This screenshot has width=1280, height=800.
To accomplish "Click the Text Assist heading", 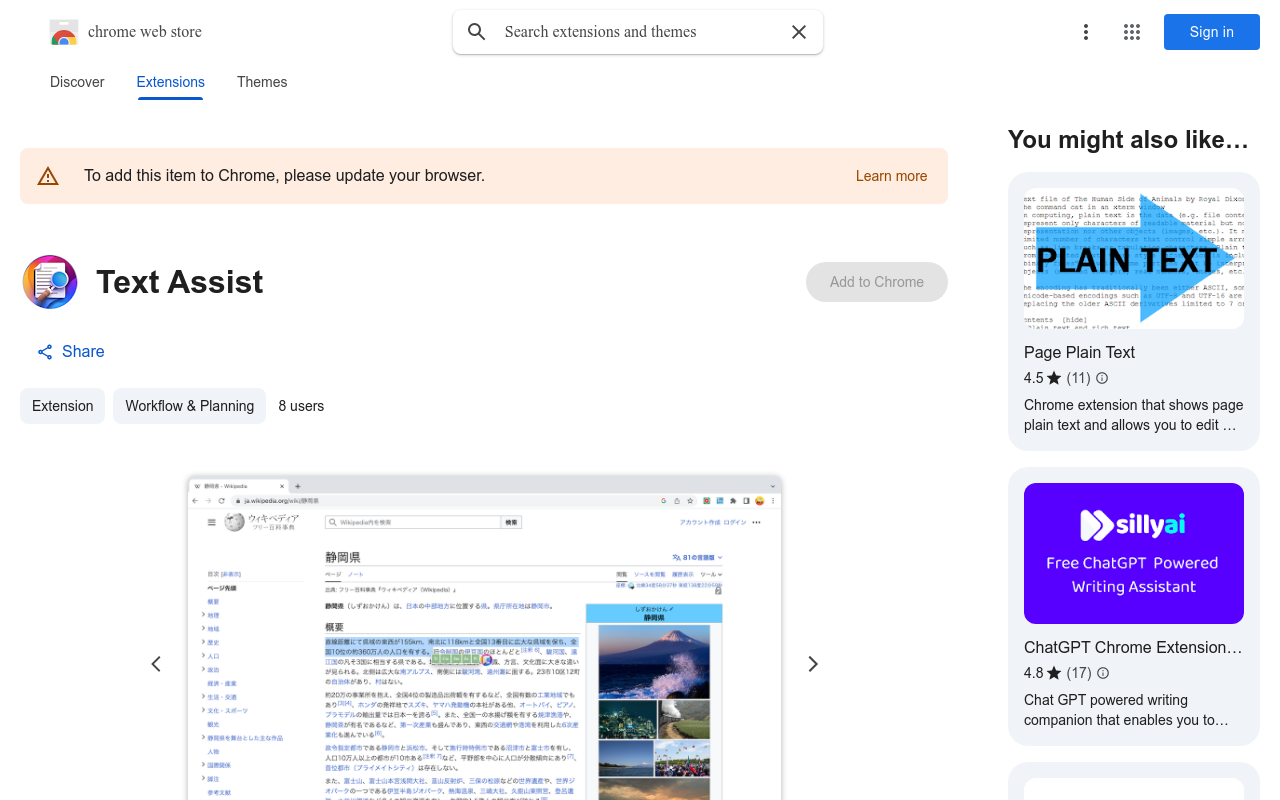I will coord(180,282).
